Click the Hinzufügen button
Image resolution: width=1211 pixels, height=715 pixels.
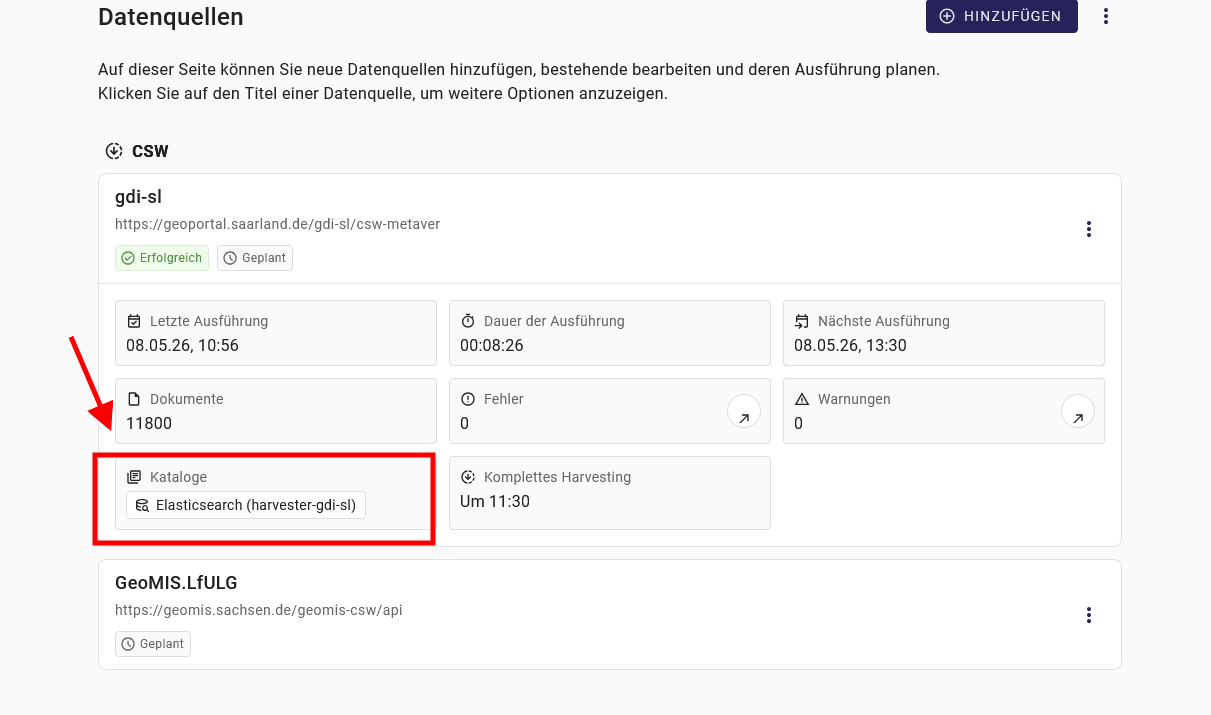pyautogui.click(x=1001, y=16)
